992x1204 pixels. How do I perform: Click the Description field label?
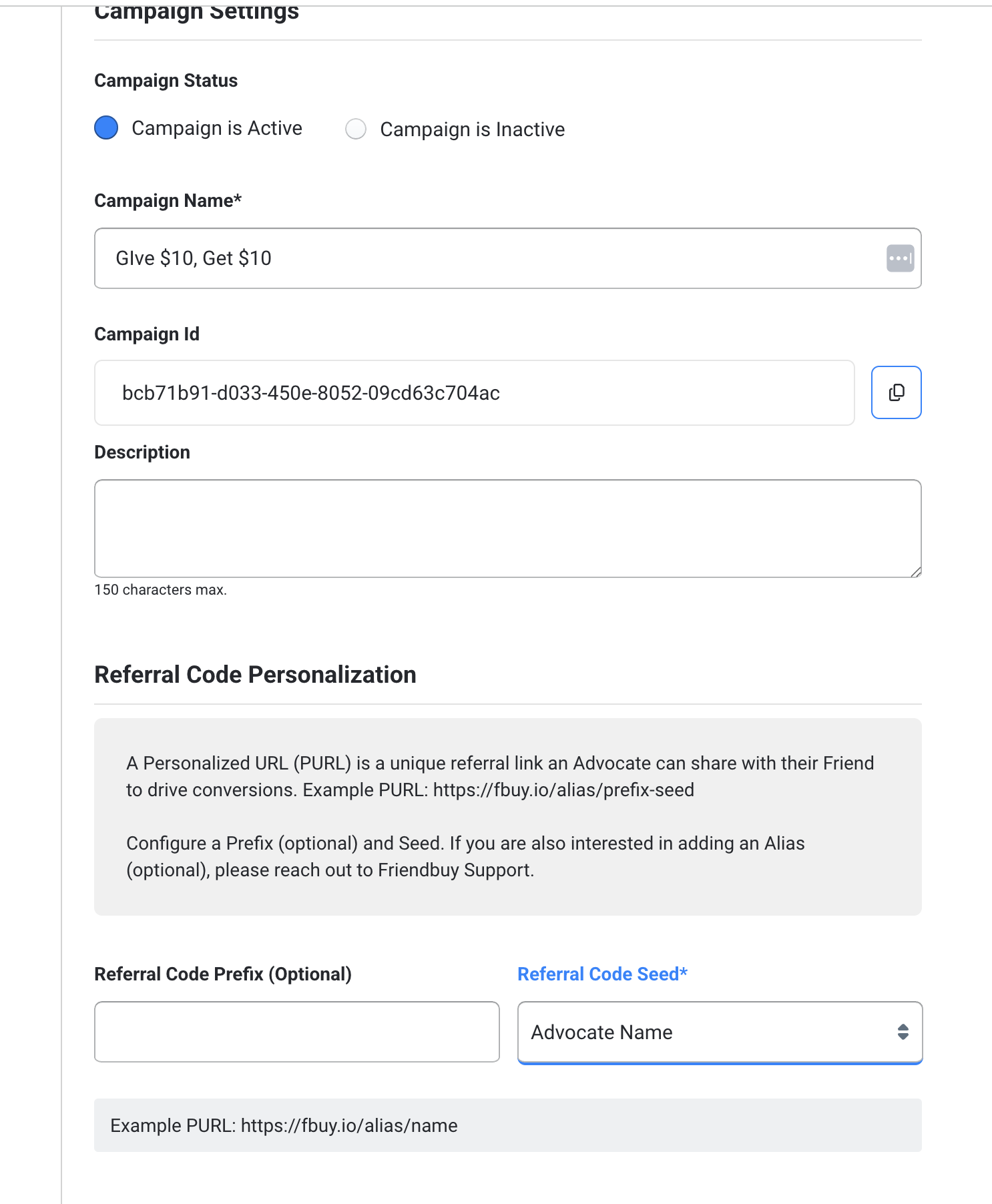(x=142, y=453)
